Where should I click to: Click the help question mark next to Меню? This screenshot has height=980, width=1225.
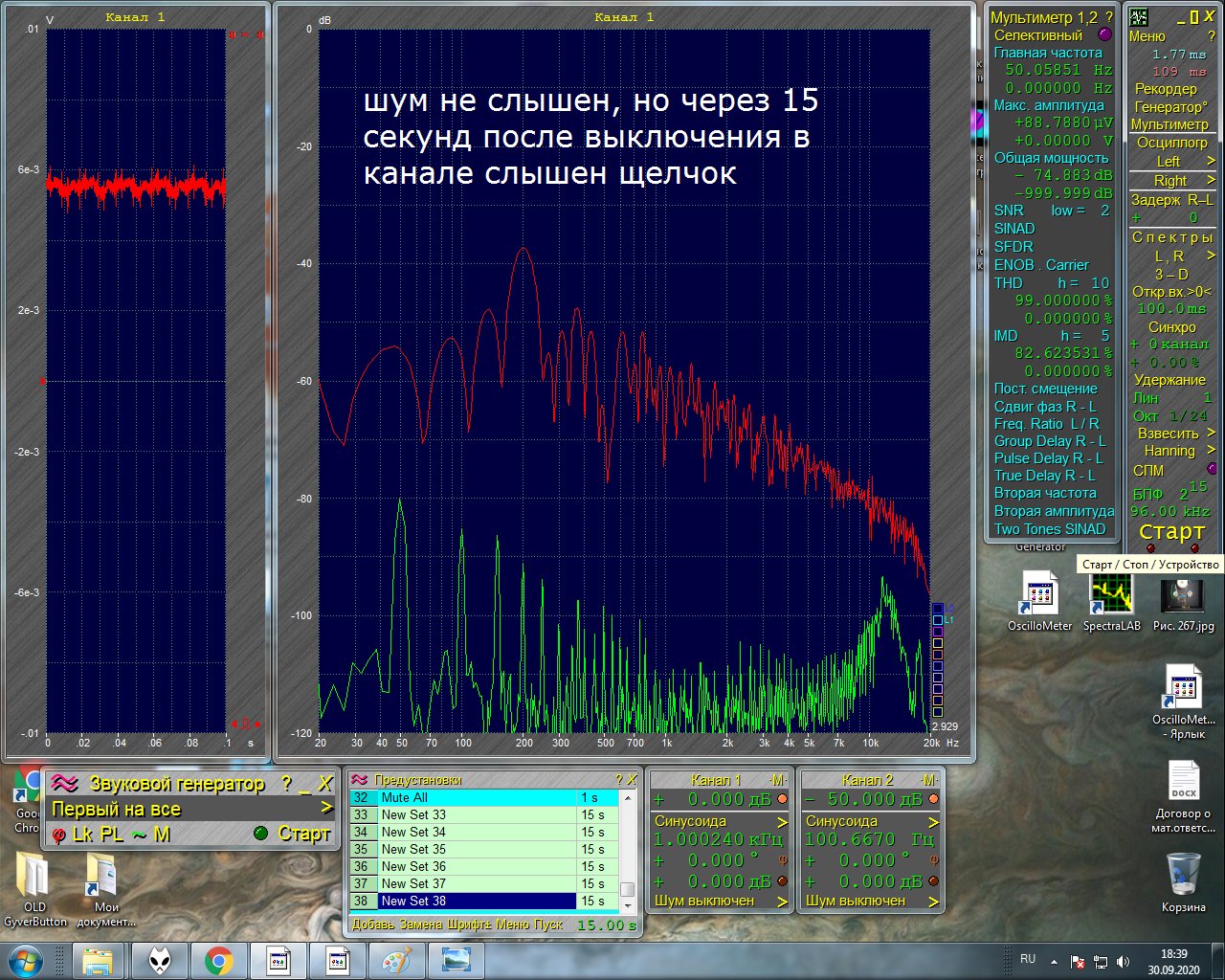(1211, 35)
